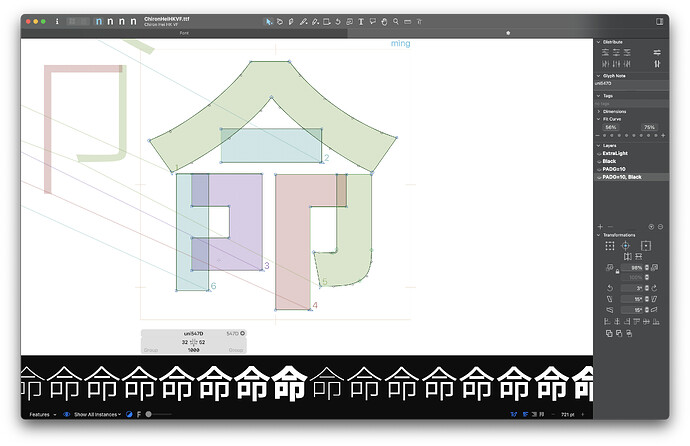Select the arrow Select tool in toolbar
The height and width of the screenshot is (446, 690).
(268, 20)
